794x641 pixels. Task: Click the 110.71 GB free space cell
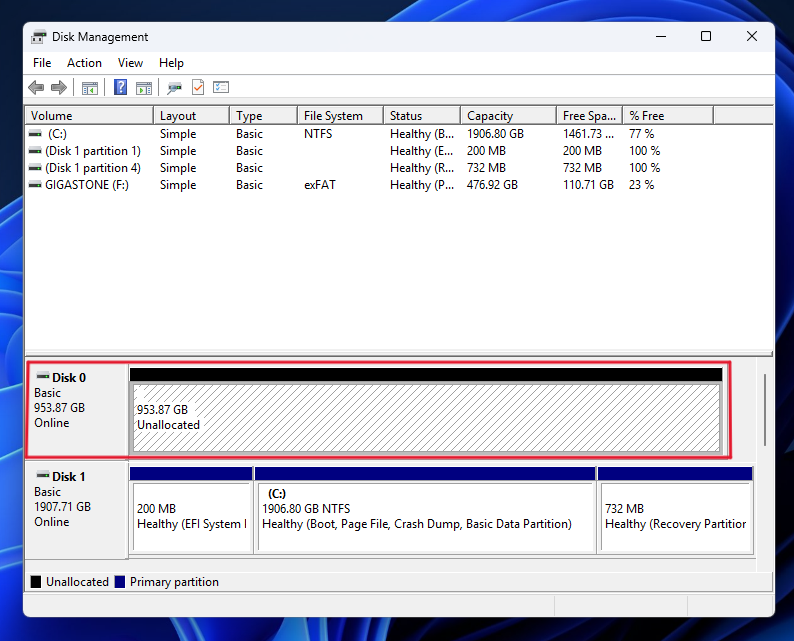tap(588, 185)
